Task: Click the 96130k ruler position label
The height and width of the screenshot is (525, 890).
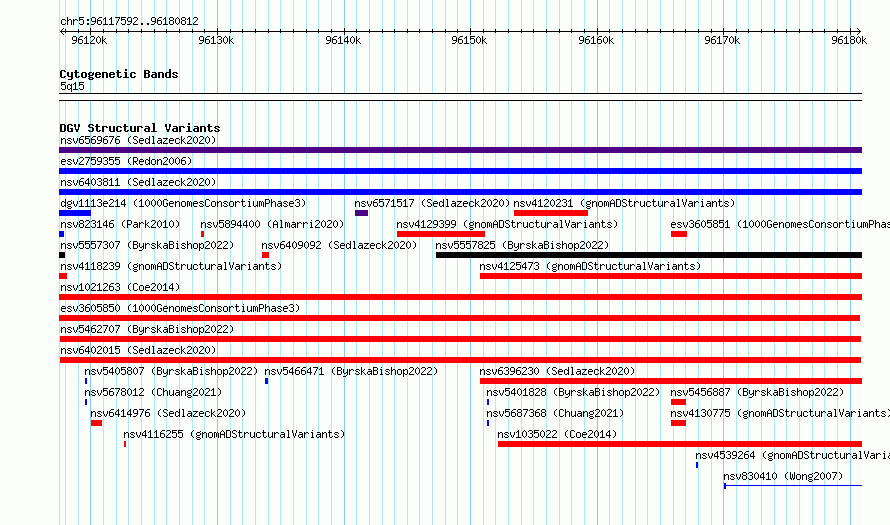Action: (216, 40)
